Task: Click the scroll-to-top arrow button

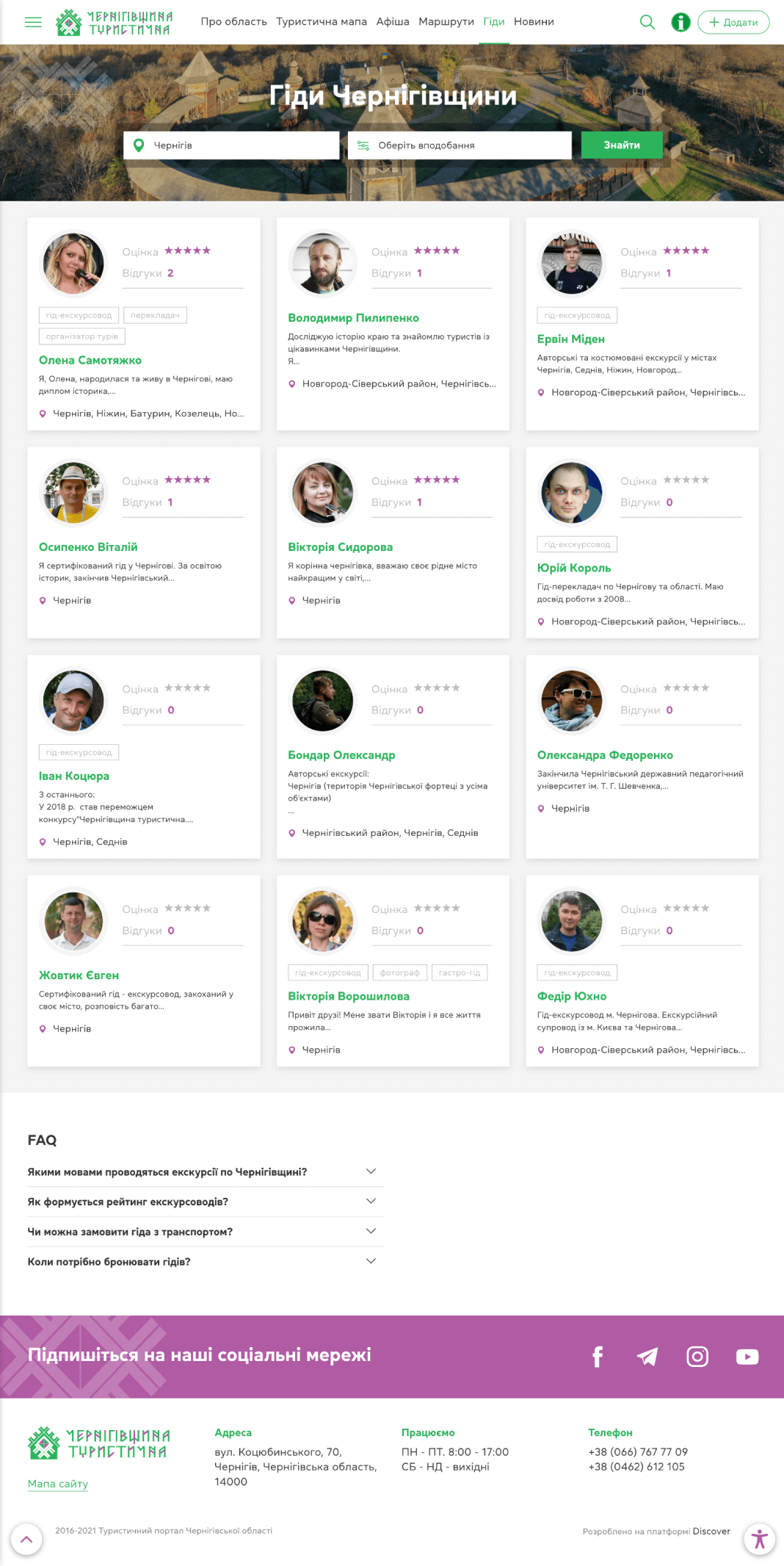Action: pos(26,1539)
